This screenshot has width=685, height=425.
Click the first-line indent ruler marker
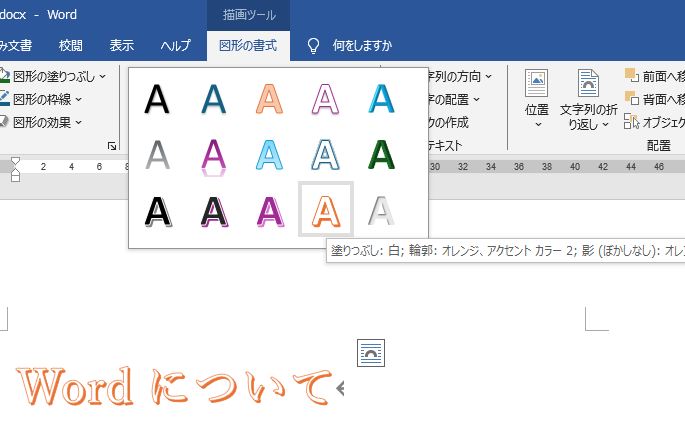(15, 162)
